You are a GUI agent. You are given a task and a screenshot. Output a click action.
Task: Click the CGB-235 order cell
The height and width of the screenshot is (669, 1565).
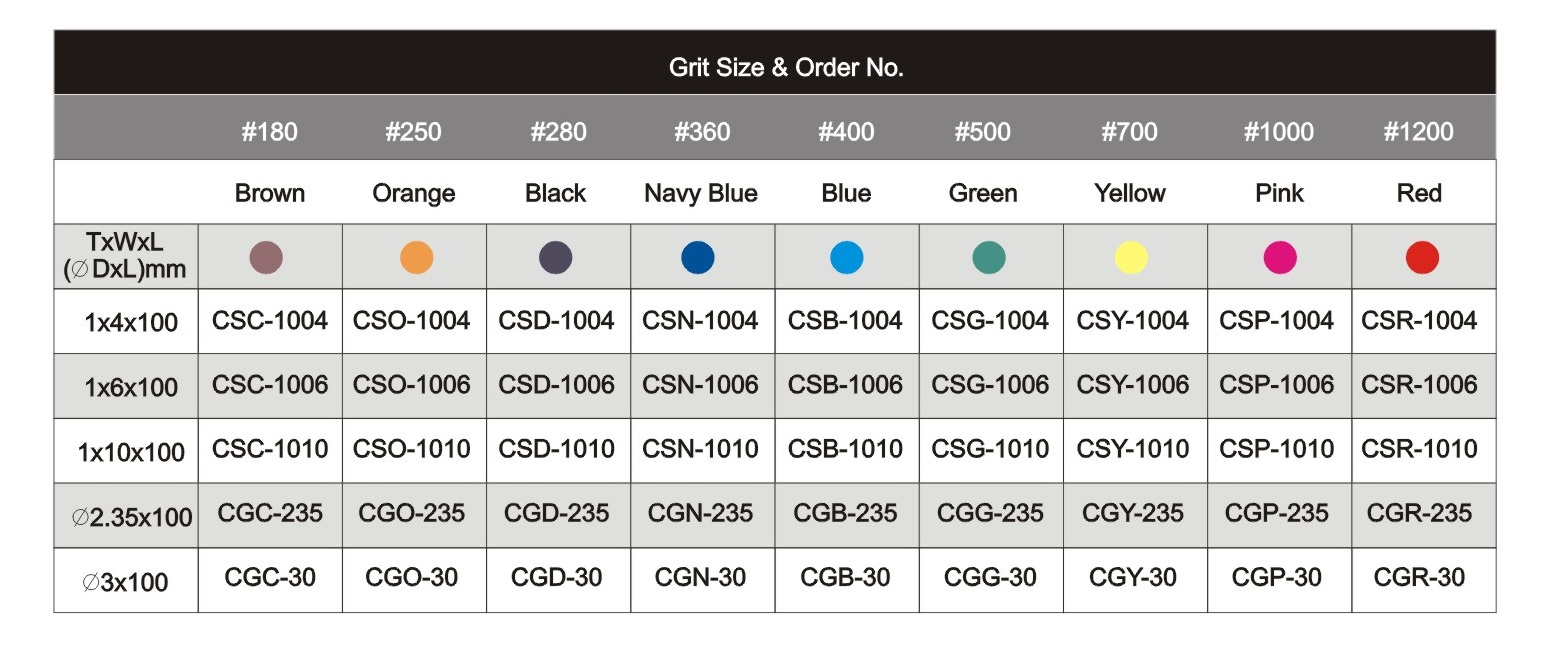[846, 515]
